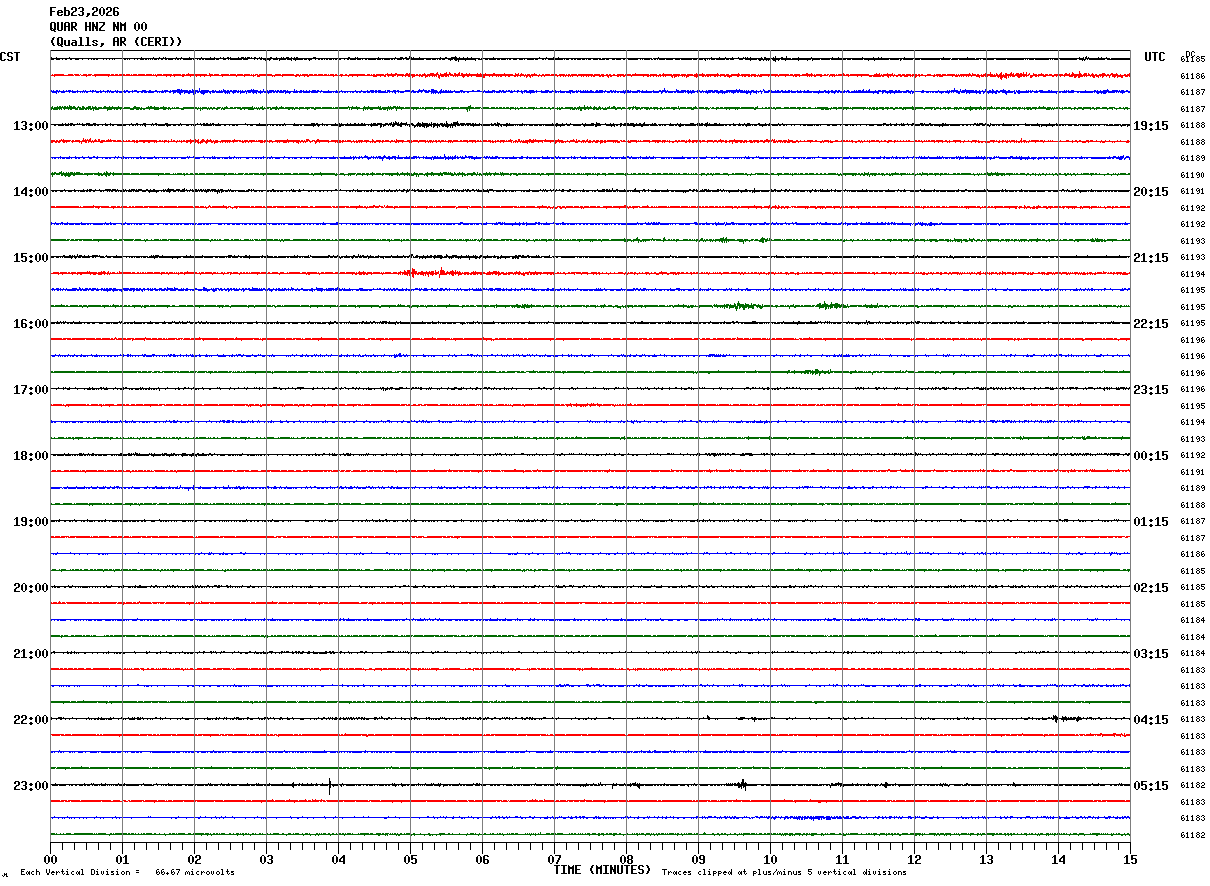Click the 01:15 UTC time label
Viewport: 1210px width, 886px height.
click(x=1151, y=522)
